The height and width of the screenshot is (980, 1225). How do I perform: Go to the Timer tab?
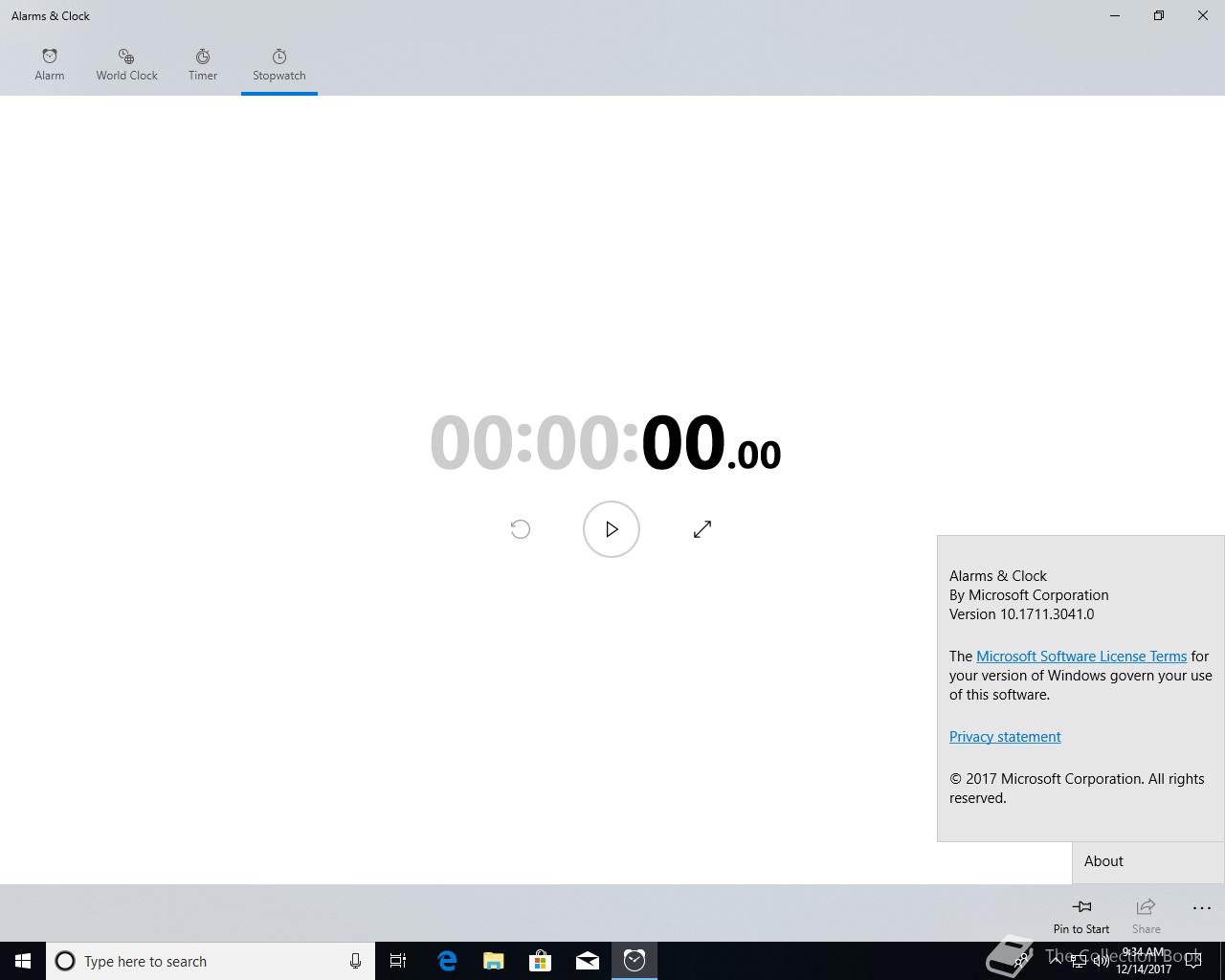[x=203, y=65]
